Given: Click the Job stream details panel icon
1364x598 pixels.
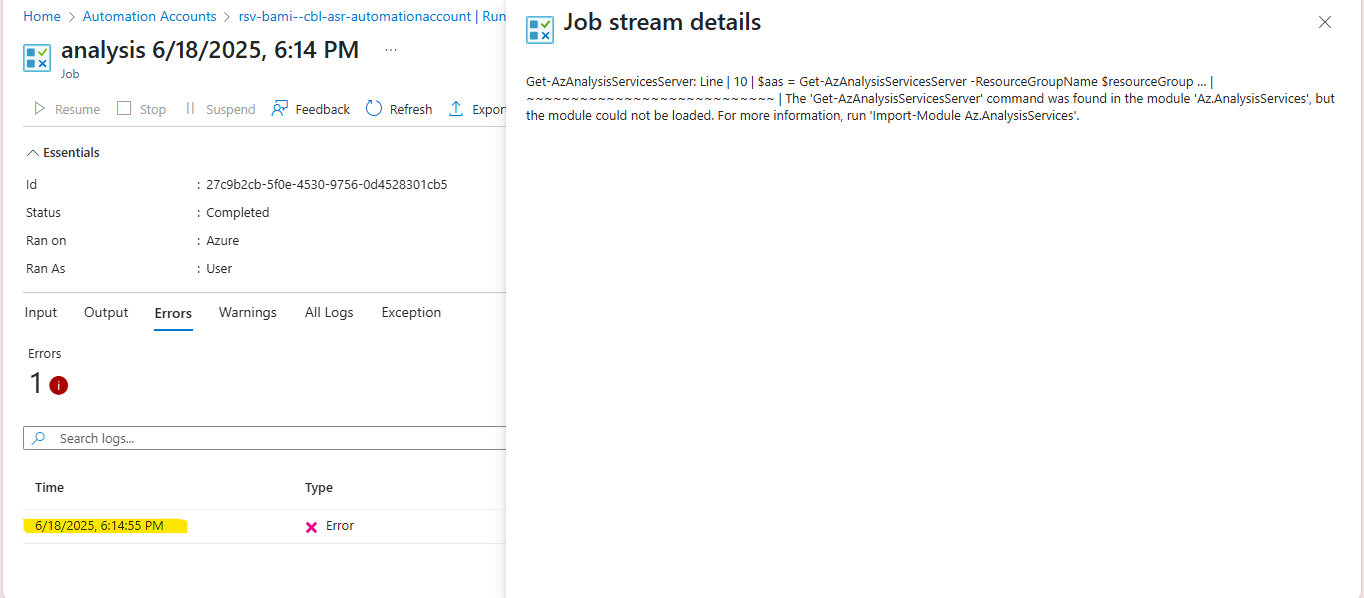Looking at the screenshot, I should (540, 30).
